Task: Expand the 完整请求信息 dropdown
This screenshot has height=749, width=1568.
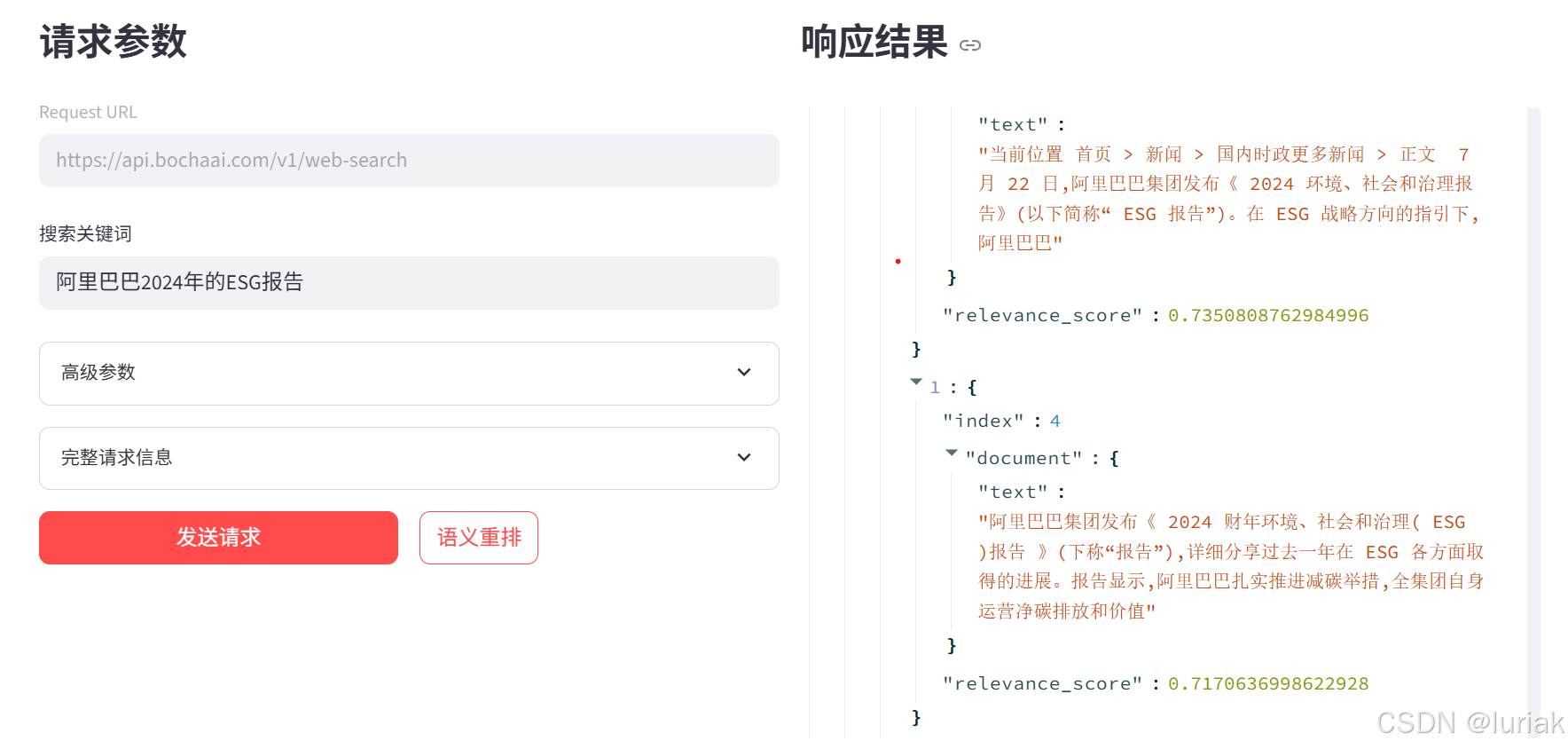Action: [x=409, y=459]
